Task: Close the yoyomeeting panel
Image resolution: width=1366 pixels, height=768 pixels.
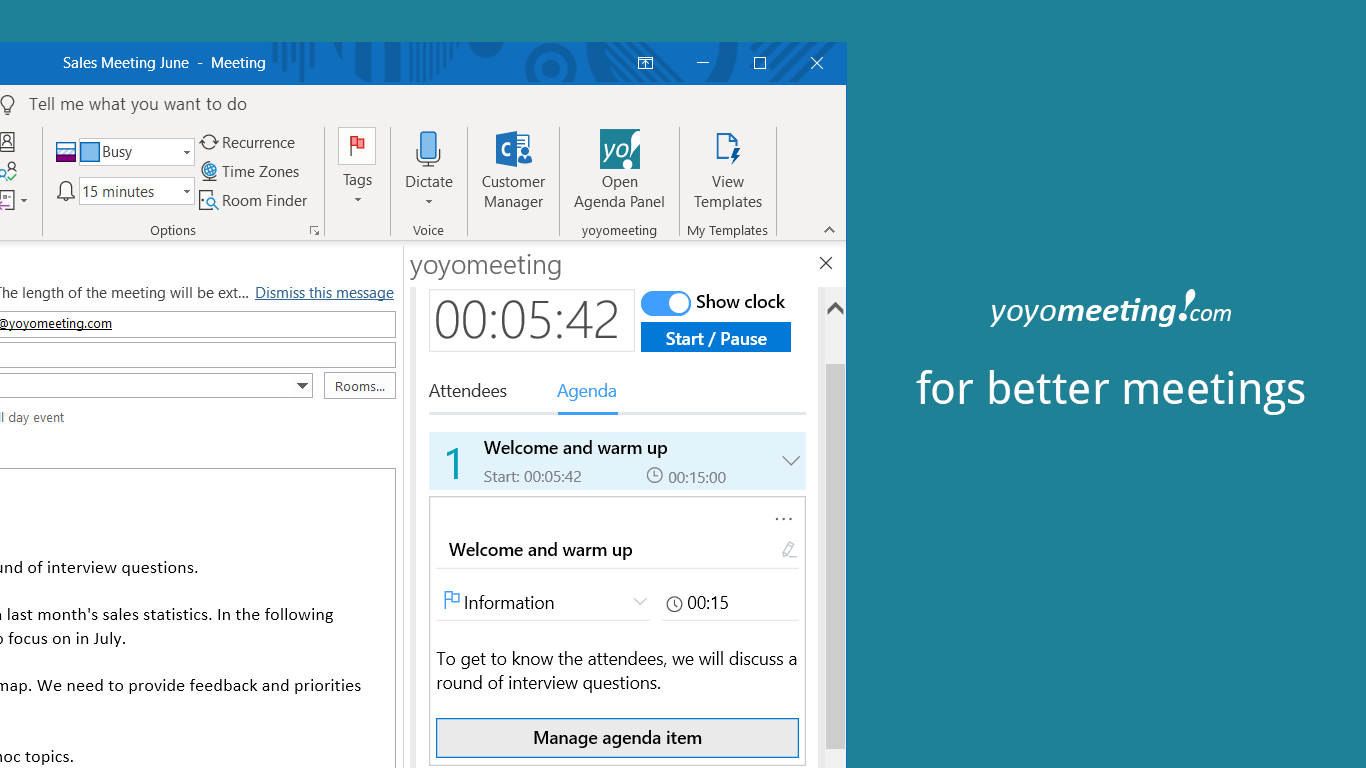Action: point(825,263)
